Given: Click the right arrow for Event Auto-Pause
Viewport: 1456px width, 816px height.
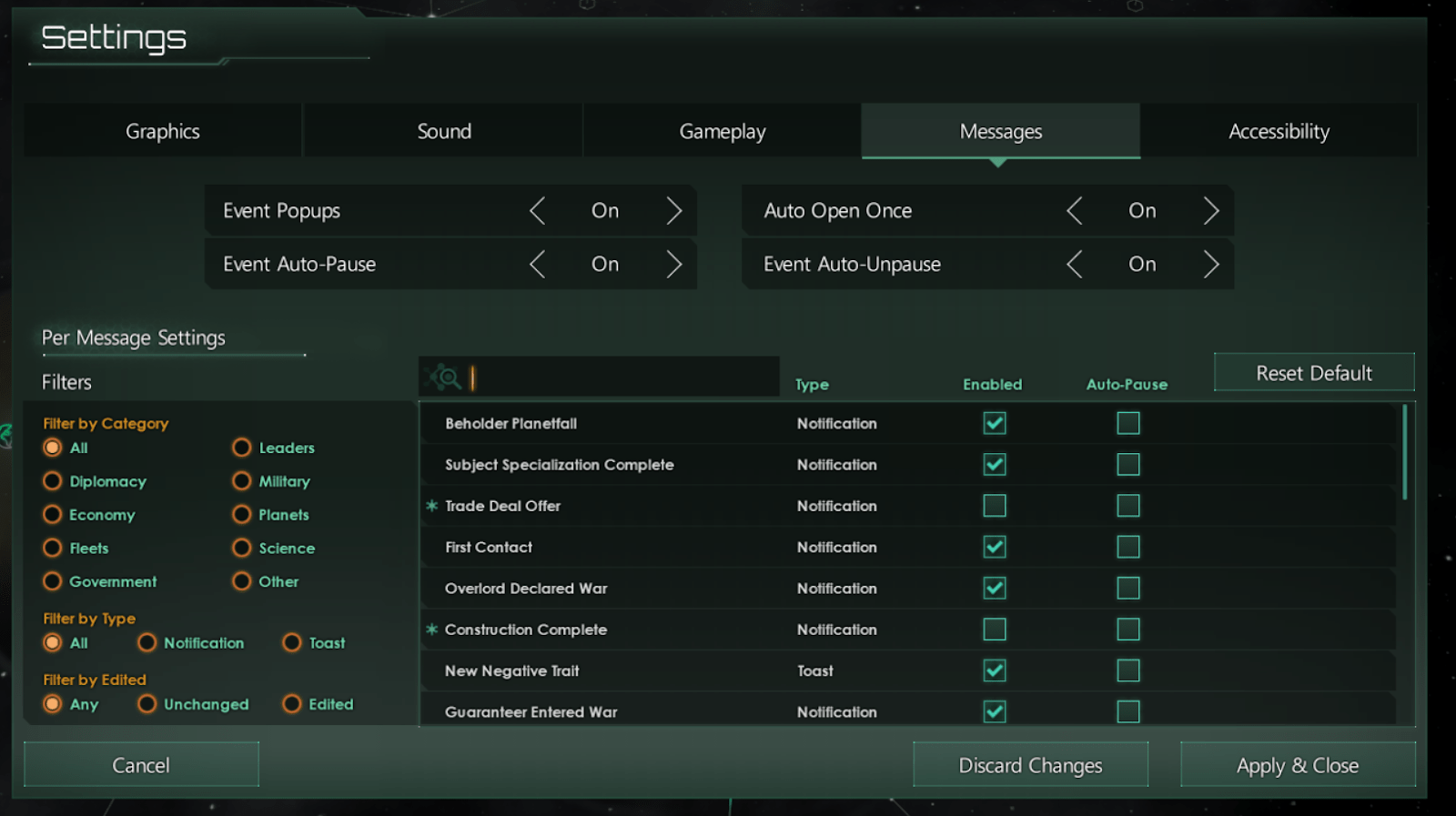Looking at the screenshot, I should [673, 265].
